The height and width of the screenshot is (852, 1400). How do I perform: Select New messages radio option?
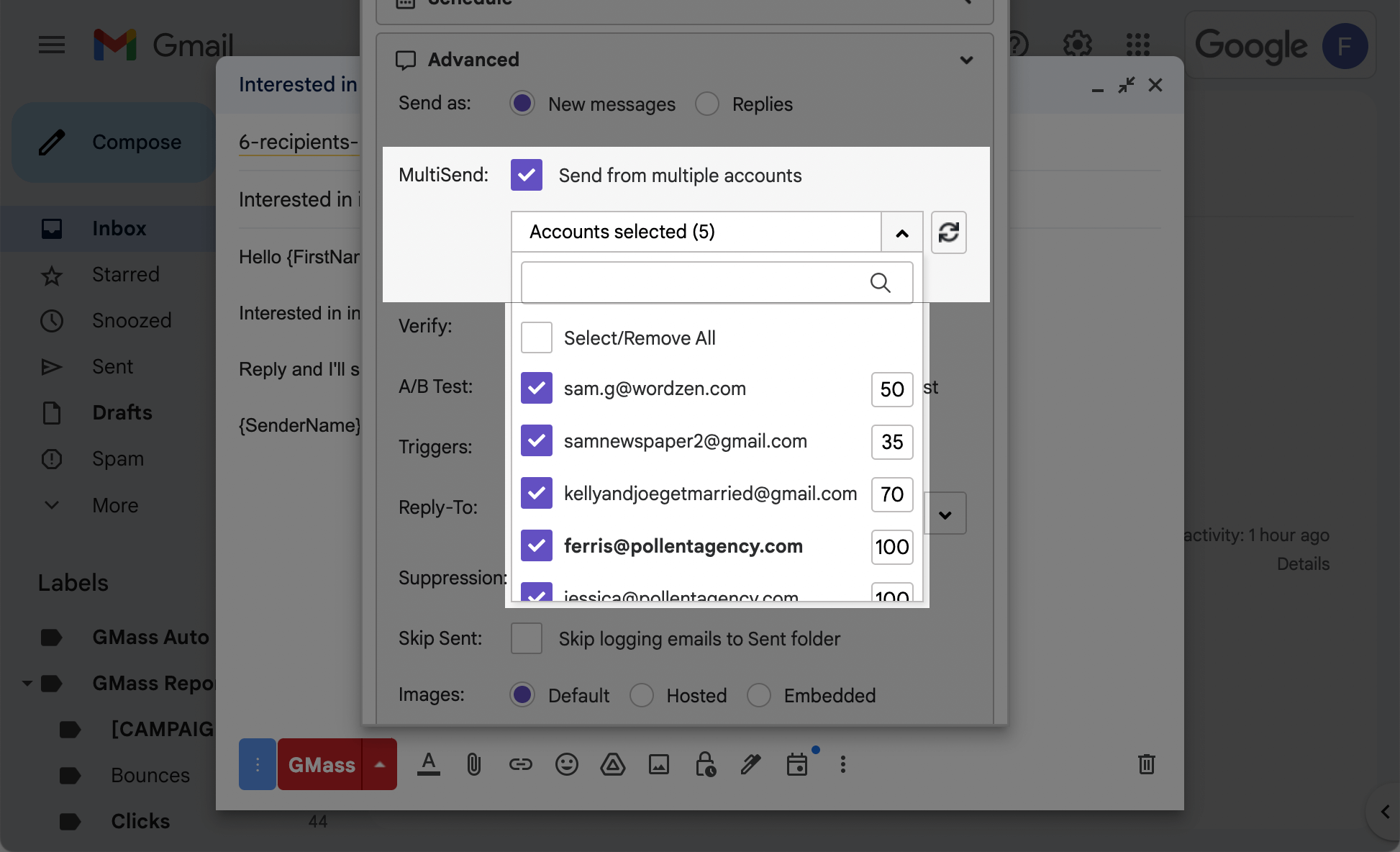pyautogui.click(x=522, y=104)
